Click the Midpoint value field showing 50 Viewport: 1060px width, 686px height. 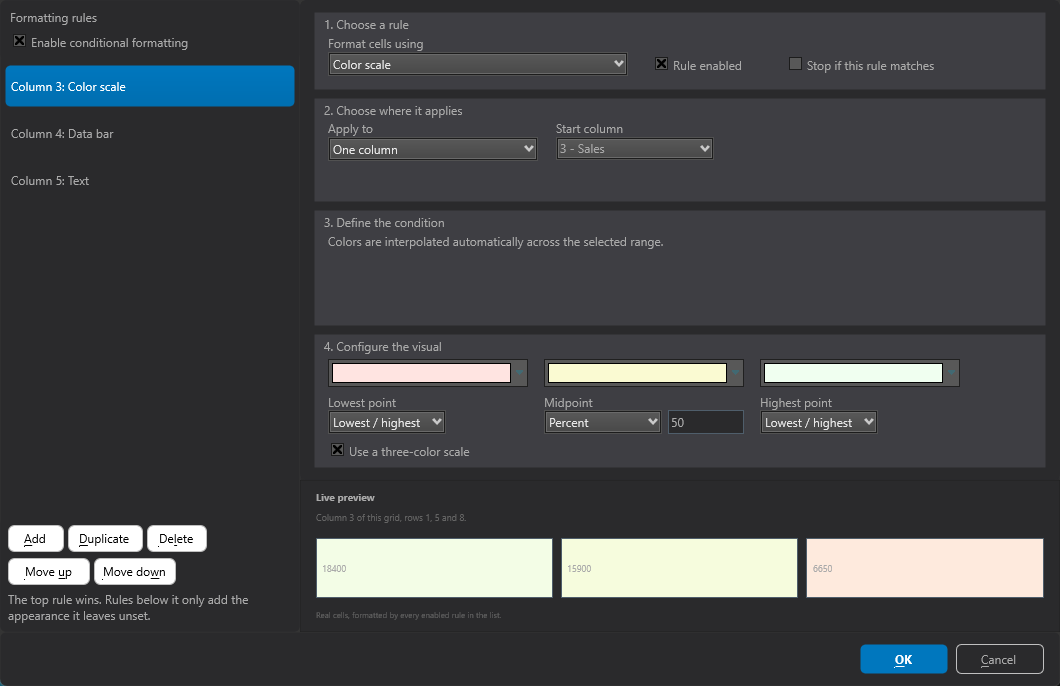(x=706, y=422)
